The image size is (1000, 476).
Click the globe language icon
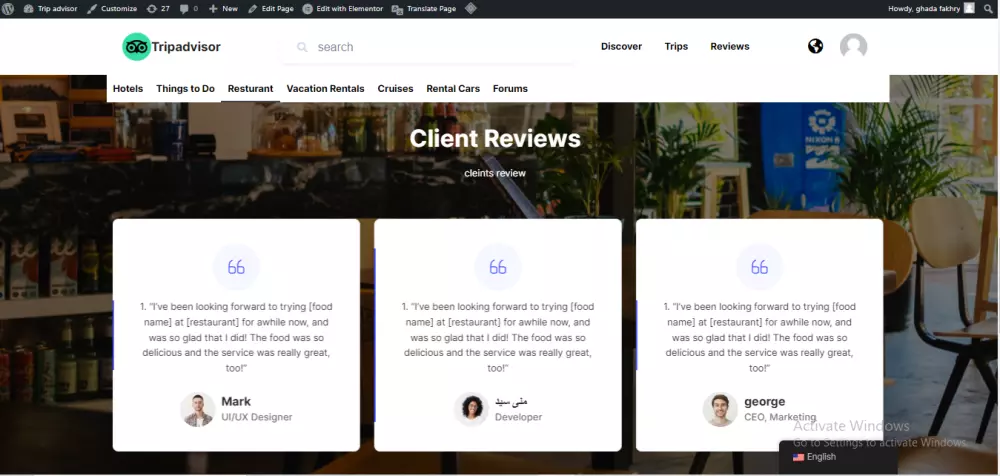coord(815,46)
